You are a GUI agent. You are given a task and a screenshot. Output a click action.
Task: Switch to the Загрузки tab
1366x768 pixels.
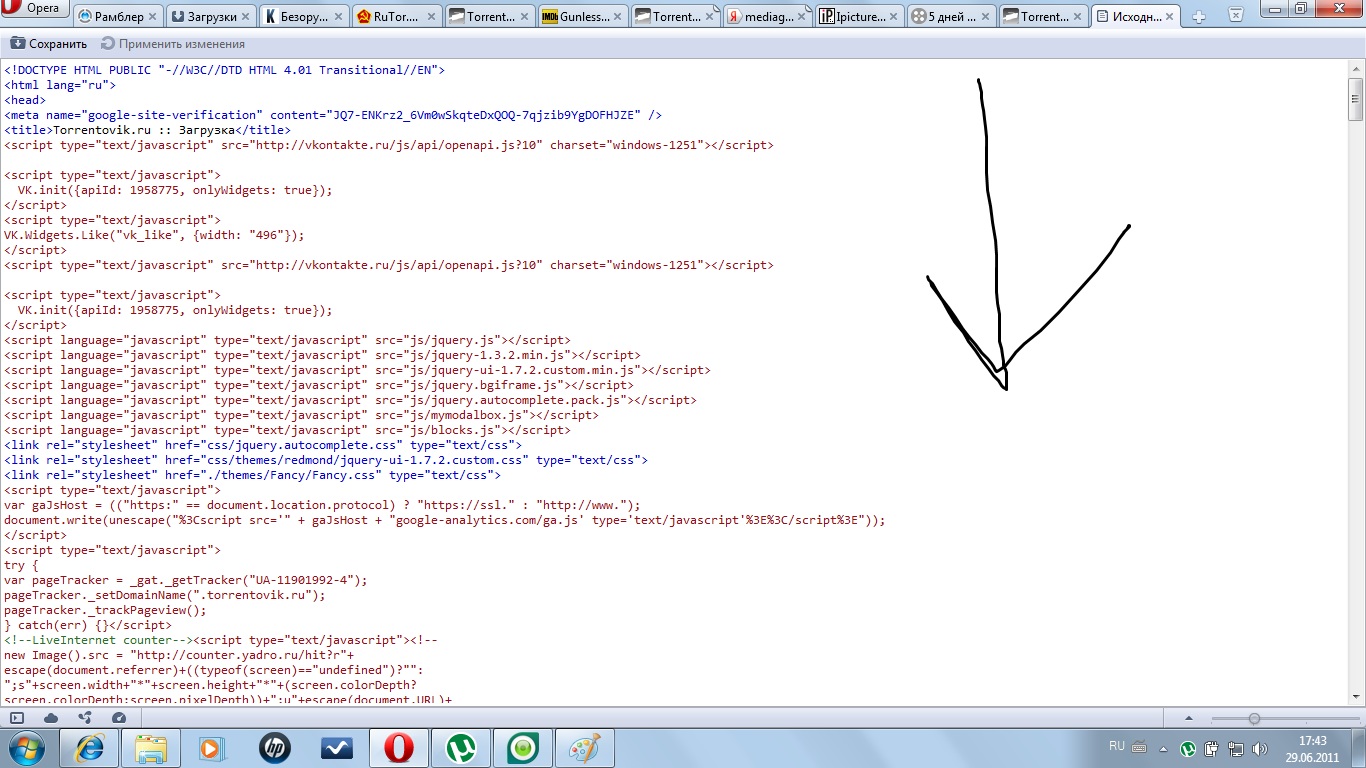(210, 16)
